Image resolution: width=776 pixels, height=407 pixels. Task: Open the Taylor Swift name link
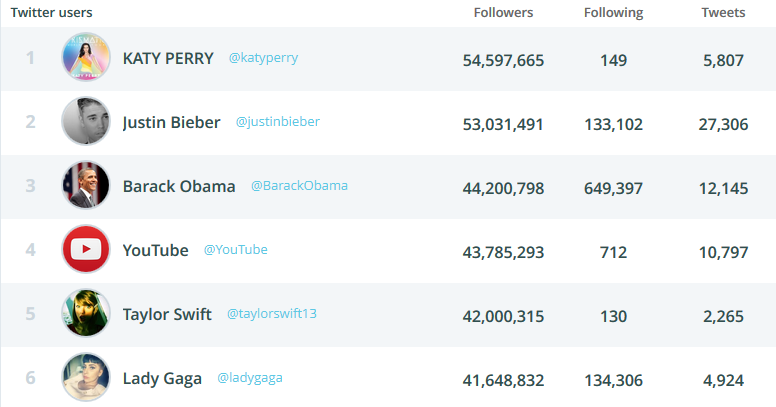point(167,314)
